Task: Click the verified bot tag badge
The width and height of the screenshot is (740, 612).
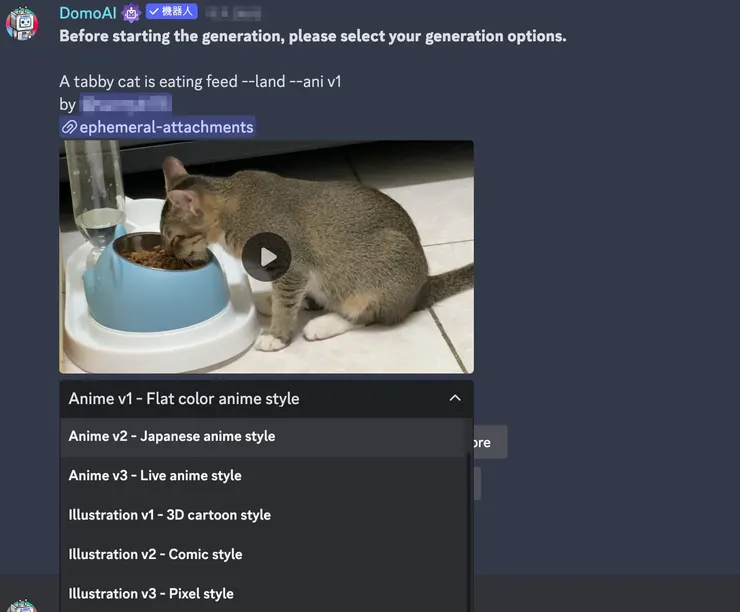Action: (x=171, y=11)
